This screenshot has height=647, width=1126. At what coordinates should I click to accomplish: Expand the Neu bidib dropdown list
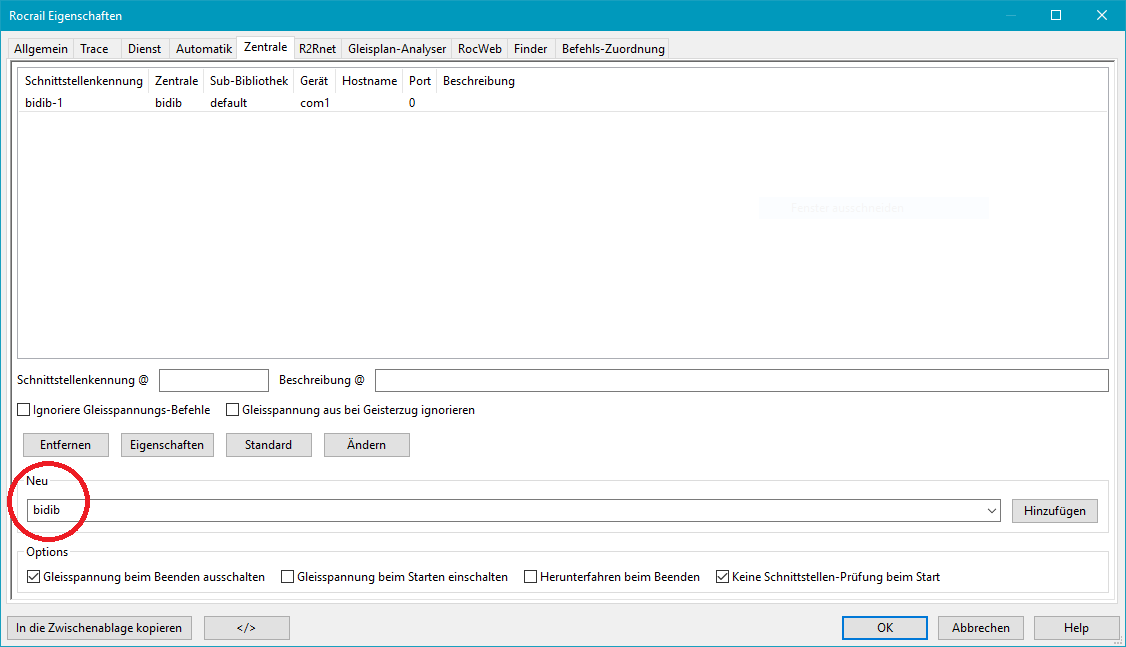pyautogui.click(x=991, y=511)
